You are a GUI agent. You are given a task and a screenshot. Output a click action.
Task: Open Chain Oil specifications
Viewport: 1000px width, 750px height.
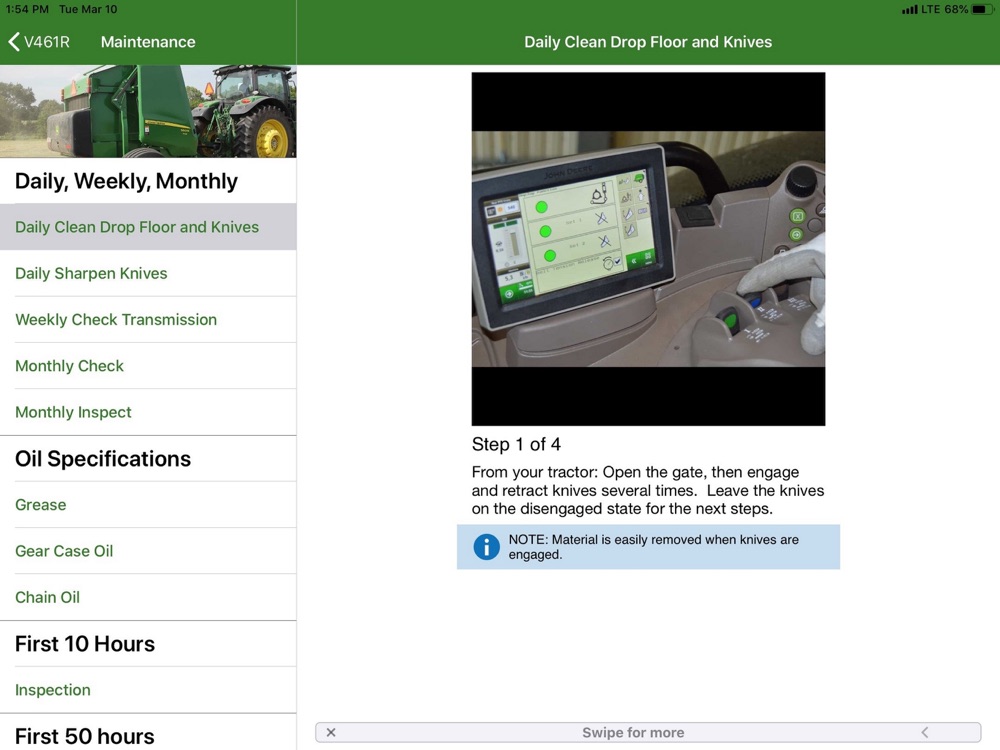point(47,597)
